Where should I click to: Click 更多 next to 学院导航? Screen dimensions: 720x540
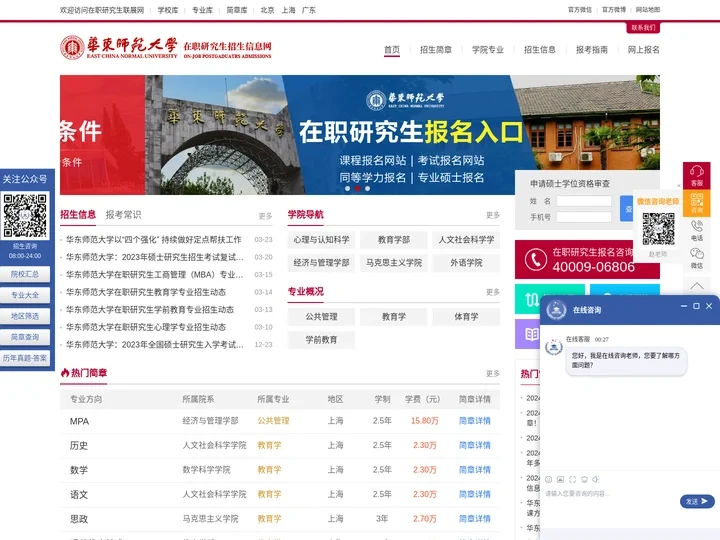493,215
